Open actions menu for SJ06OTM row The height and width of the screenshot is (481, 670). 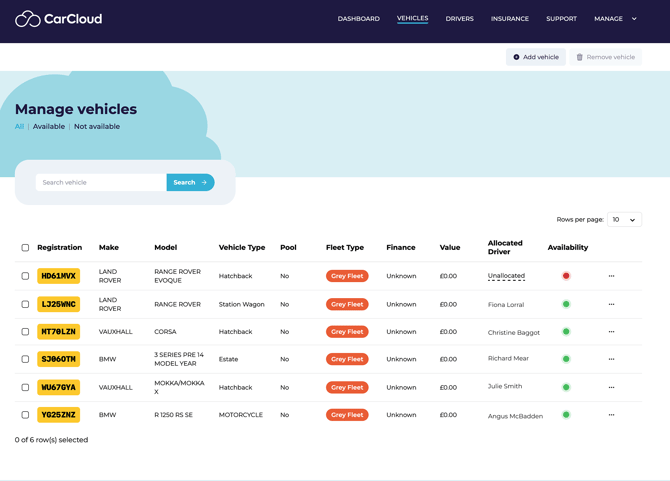611,359
